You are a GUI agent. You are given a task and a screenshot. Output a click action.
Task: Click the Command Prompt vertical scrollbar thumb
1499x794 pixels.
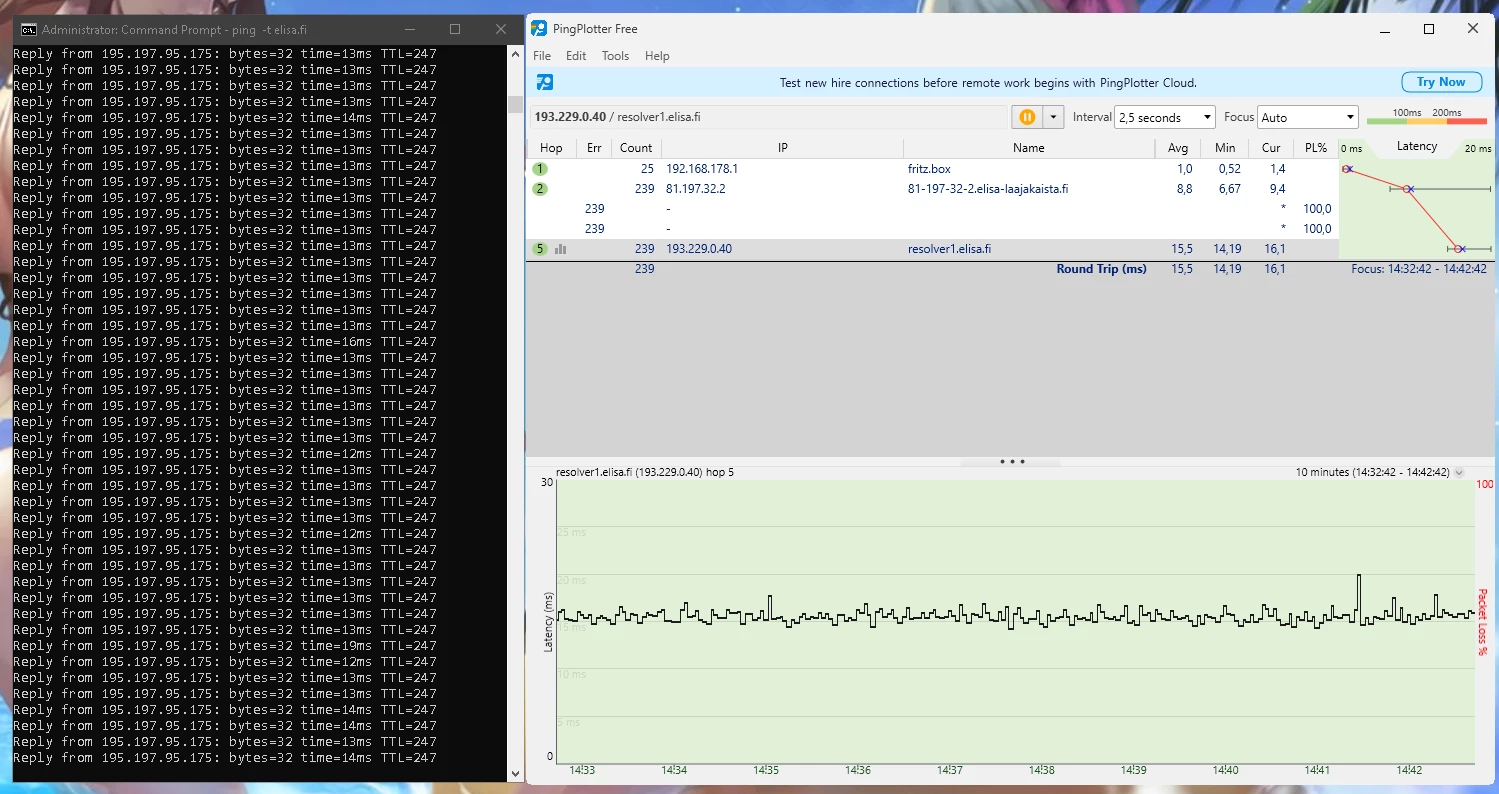[516, 104]
